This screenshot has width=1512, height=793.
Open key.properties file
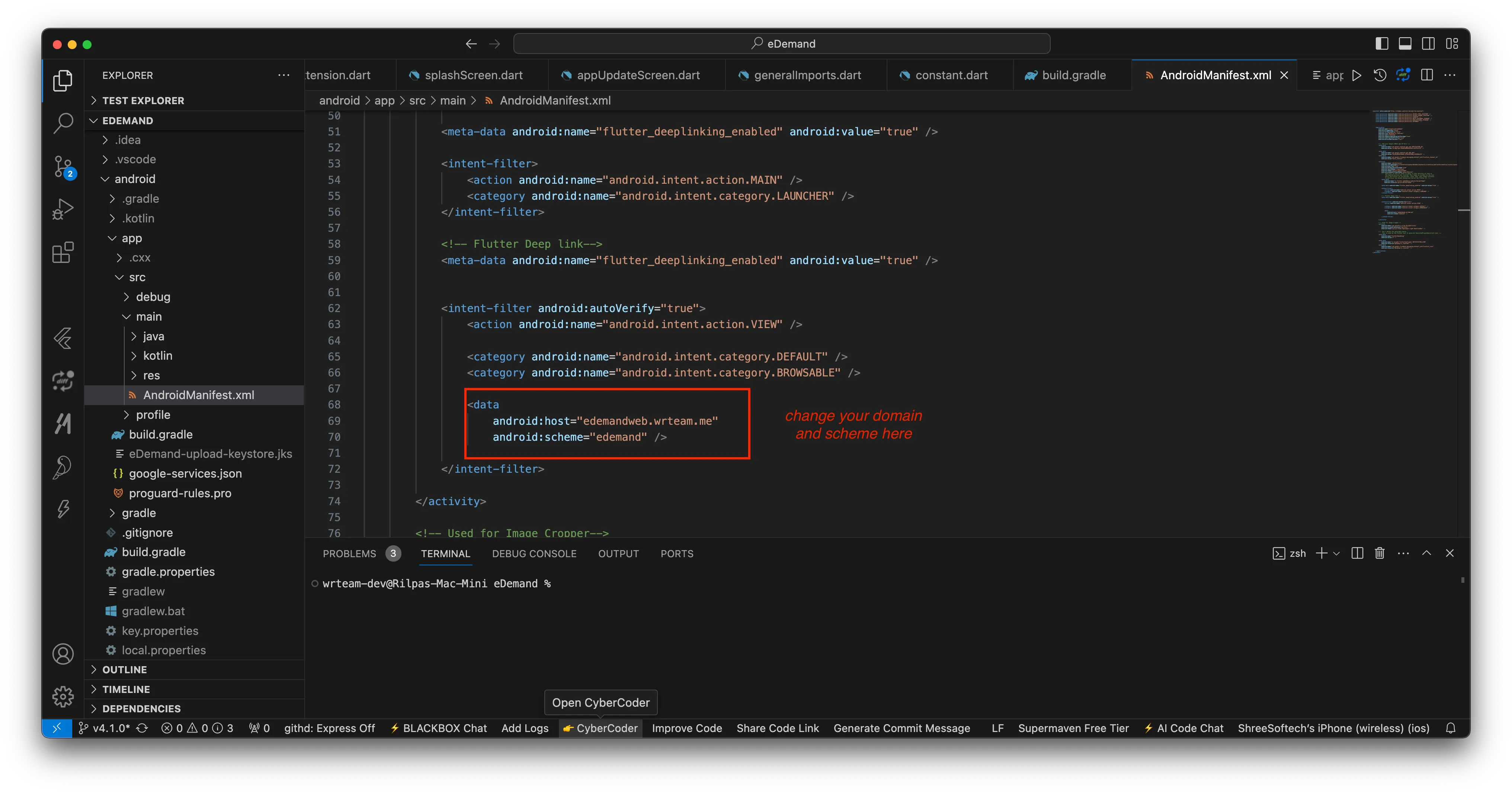pyautogui.click(x=195, y=630)
